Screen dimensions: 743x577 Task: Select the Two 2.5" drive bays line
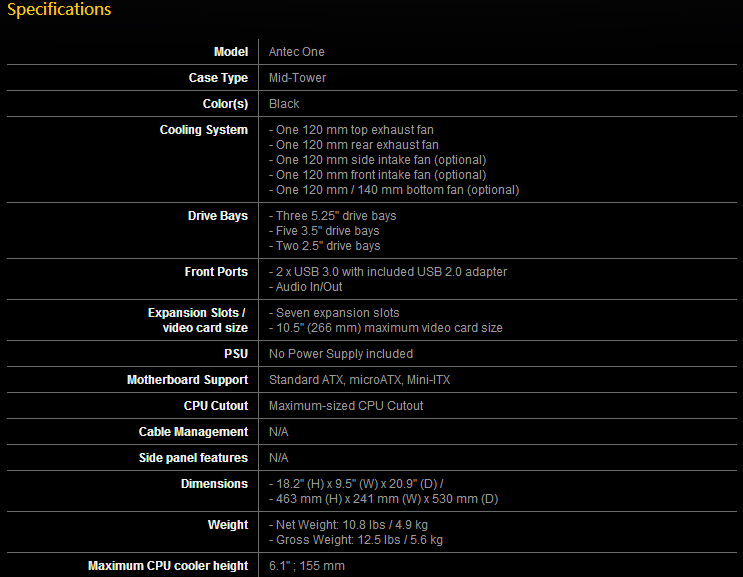[325, 246]
